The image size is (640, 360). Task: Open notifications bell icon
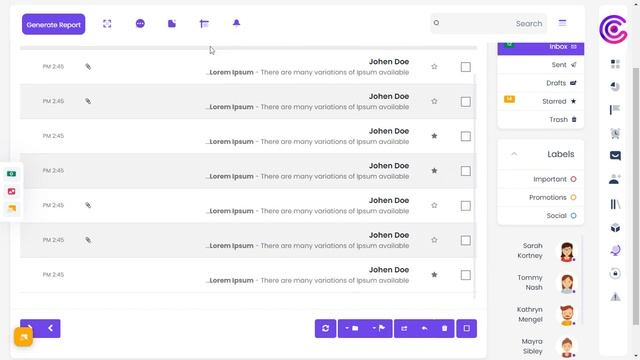(x=236, y=23)
